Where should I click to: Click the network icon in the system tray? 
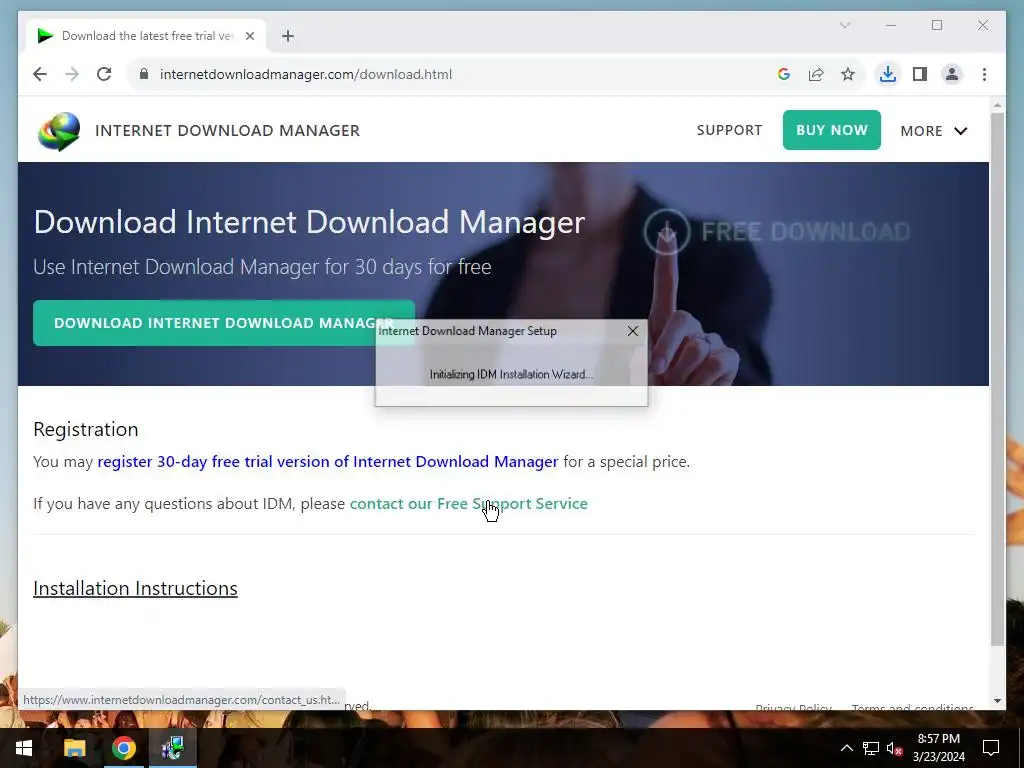(871, 748)
